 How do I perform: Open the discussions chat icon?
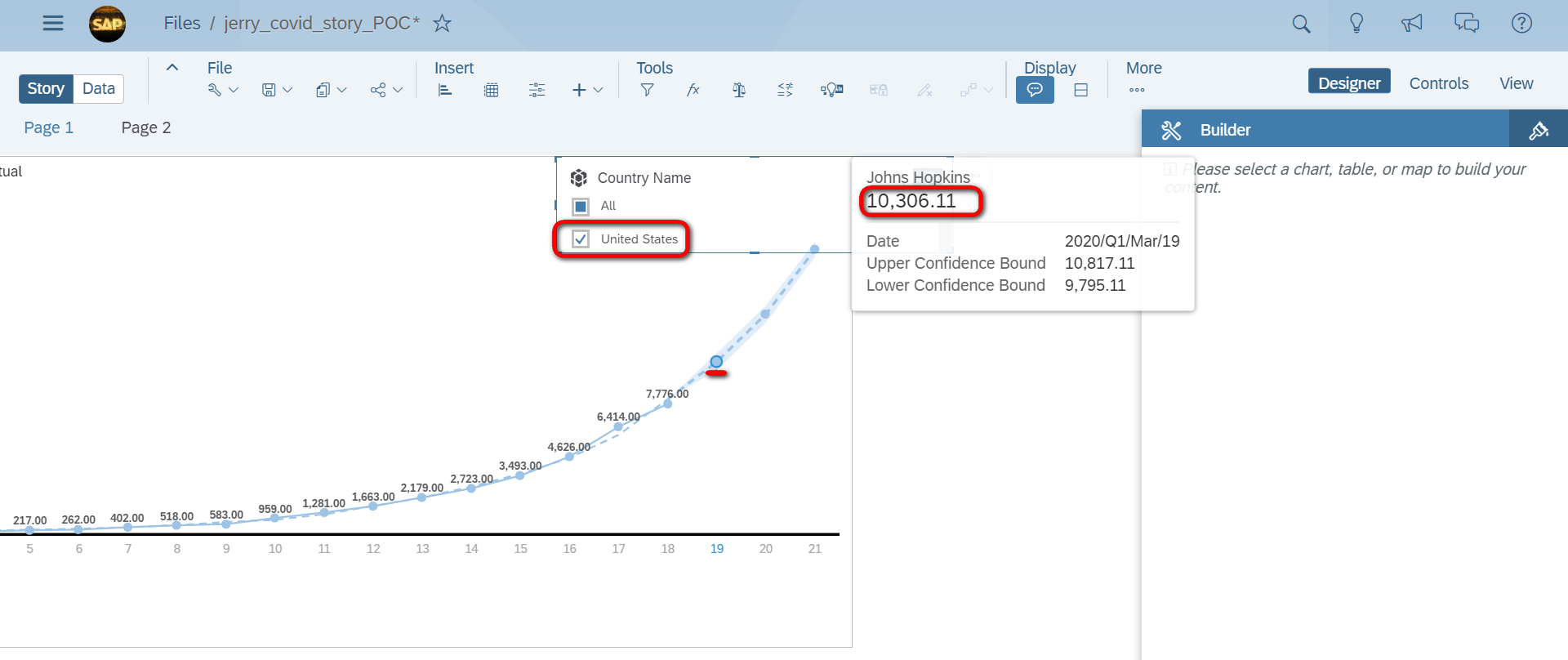tap(1467, 23)
